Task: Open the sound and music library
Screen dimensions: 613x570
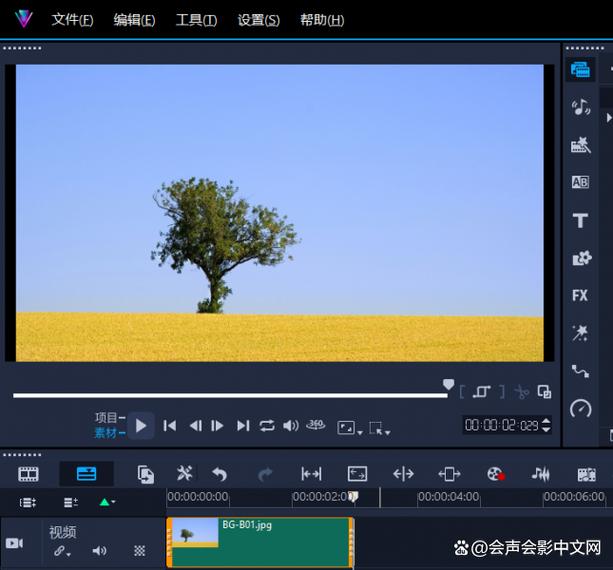Action: point(580,107)
